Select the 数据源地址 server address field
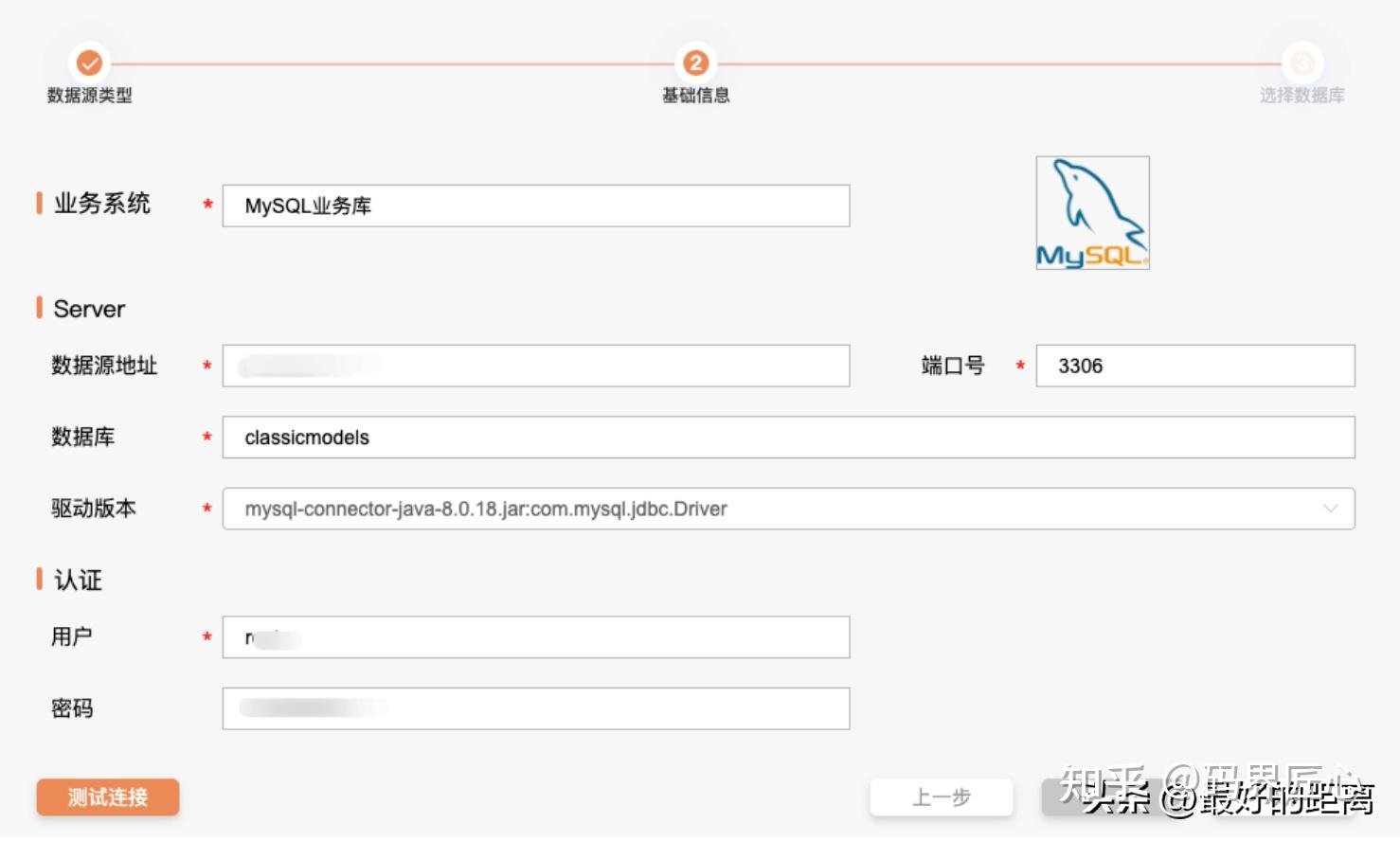This screenshot has width=1400, height=841. point(535,366)
